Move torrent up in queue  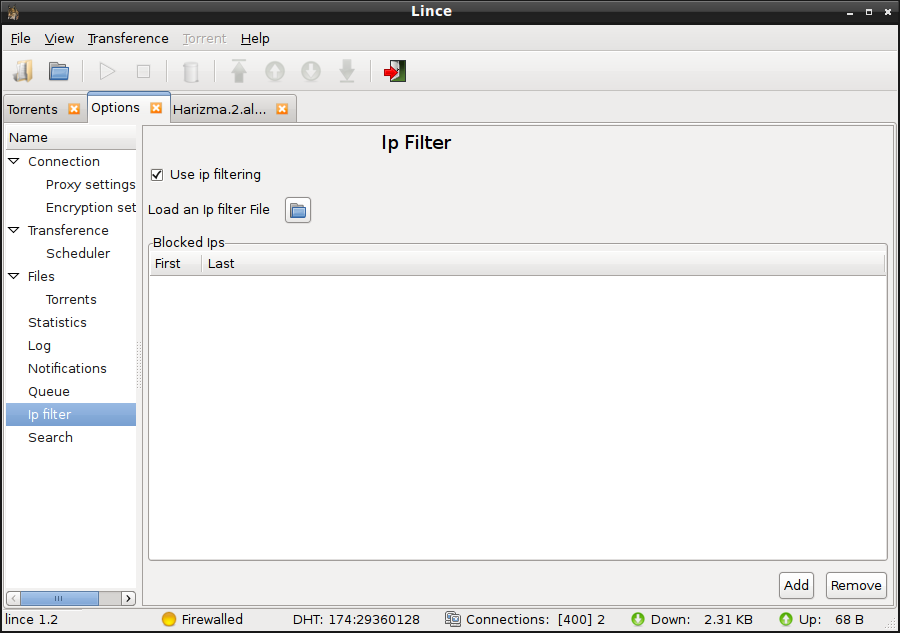(275, 72)
